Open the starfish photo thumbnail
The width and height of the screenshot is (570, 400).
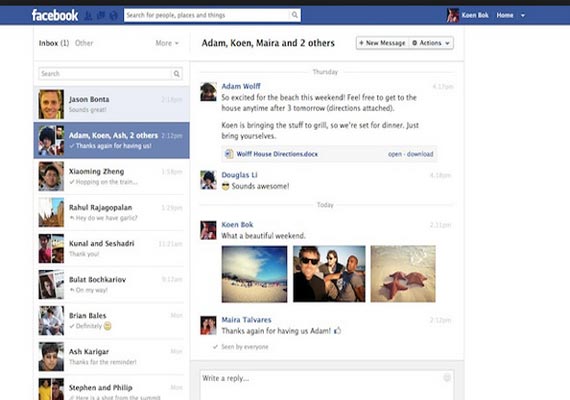403,274
